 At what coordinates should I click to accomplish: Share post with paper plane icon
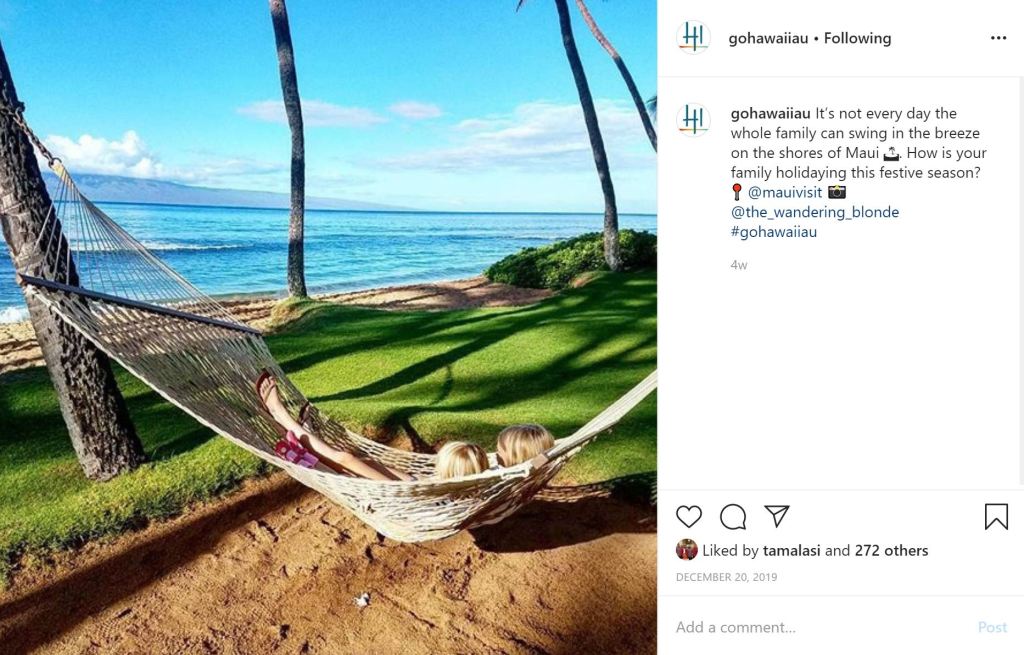click(777, 516)
